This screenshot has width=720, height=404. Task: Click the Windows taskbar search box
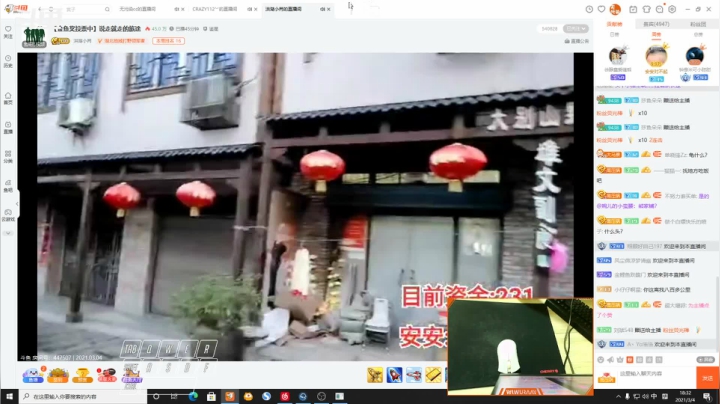tap(83, 396)
